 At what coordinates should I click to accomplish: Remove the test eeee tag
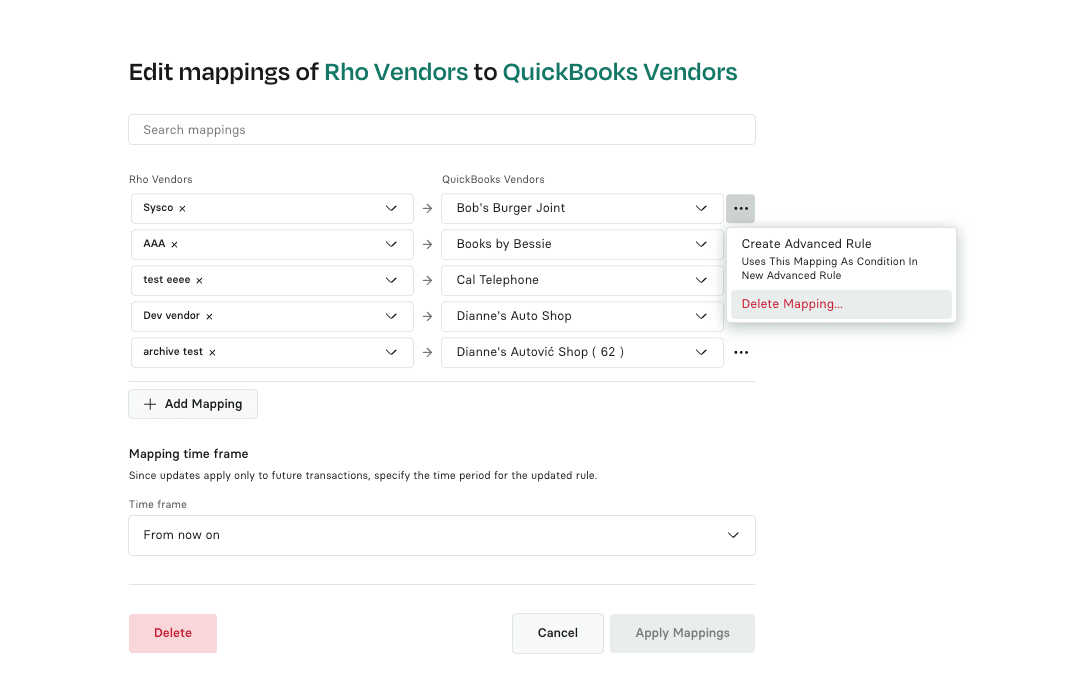click(x=199, y=281)
